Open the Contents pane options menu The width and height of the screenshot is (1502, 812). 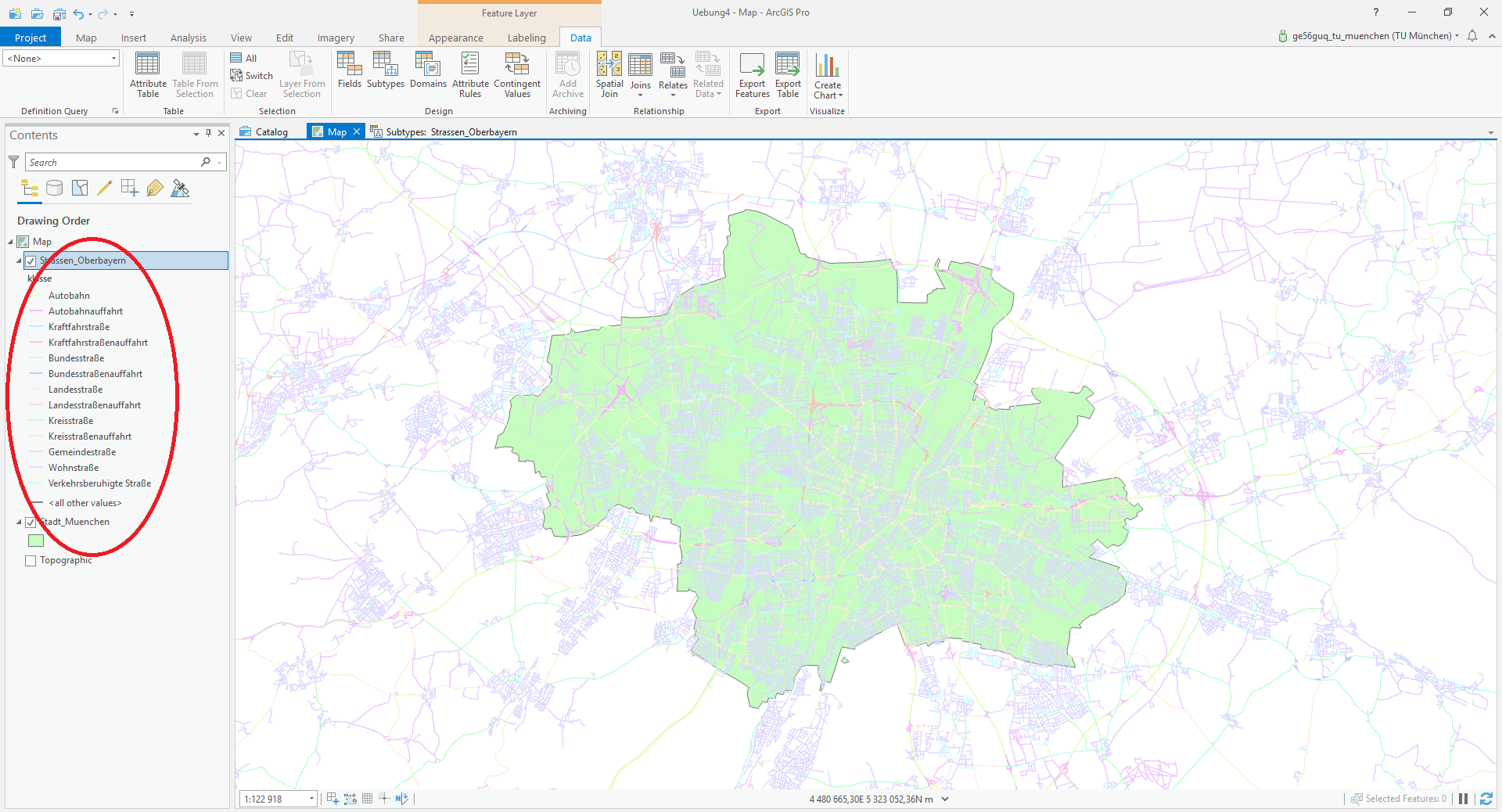click(x=196, y=135)
